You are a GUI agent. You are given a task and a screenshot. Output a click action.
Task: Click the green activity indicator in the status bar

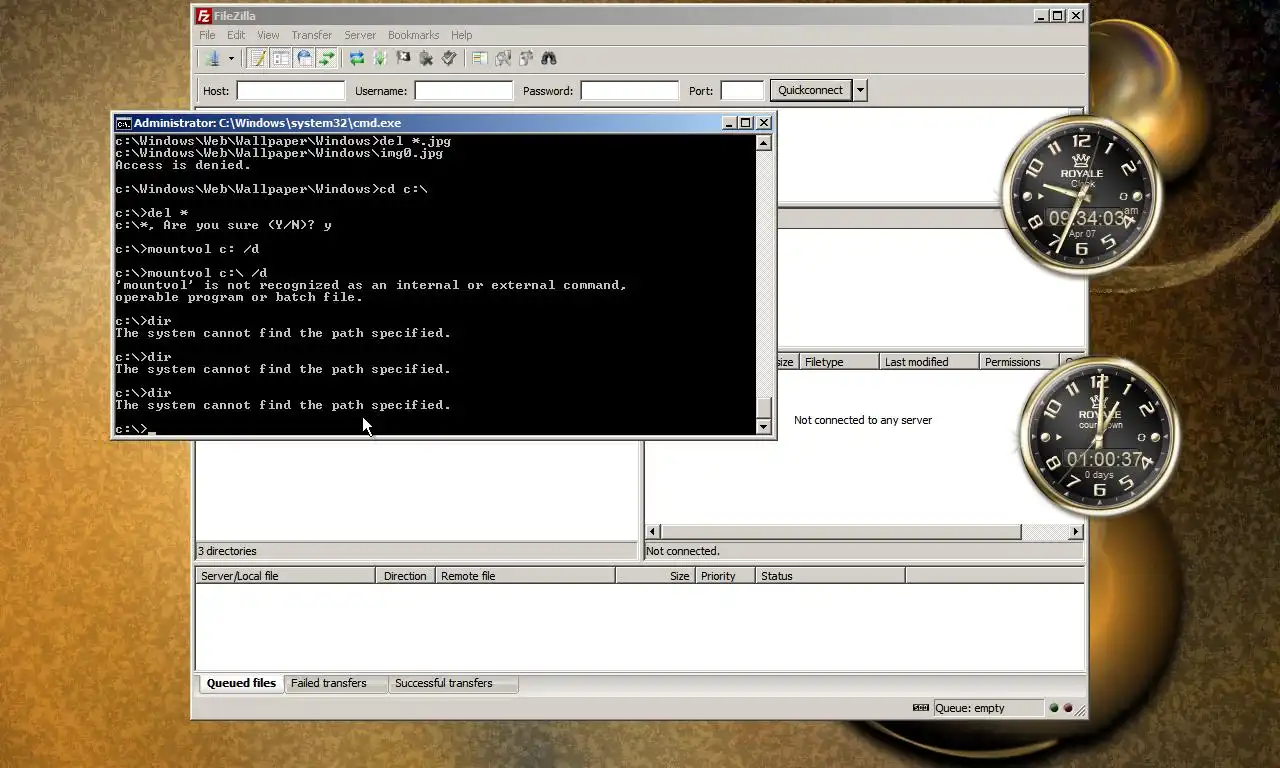pos(1053,708)
